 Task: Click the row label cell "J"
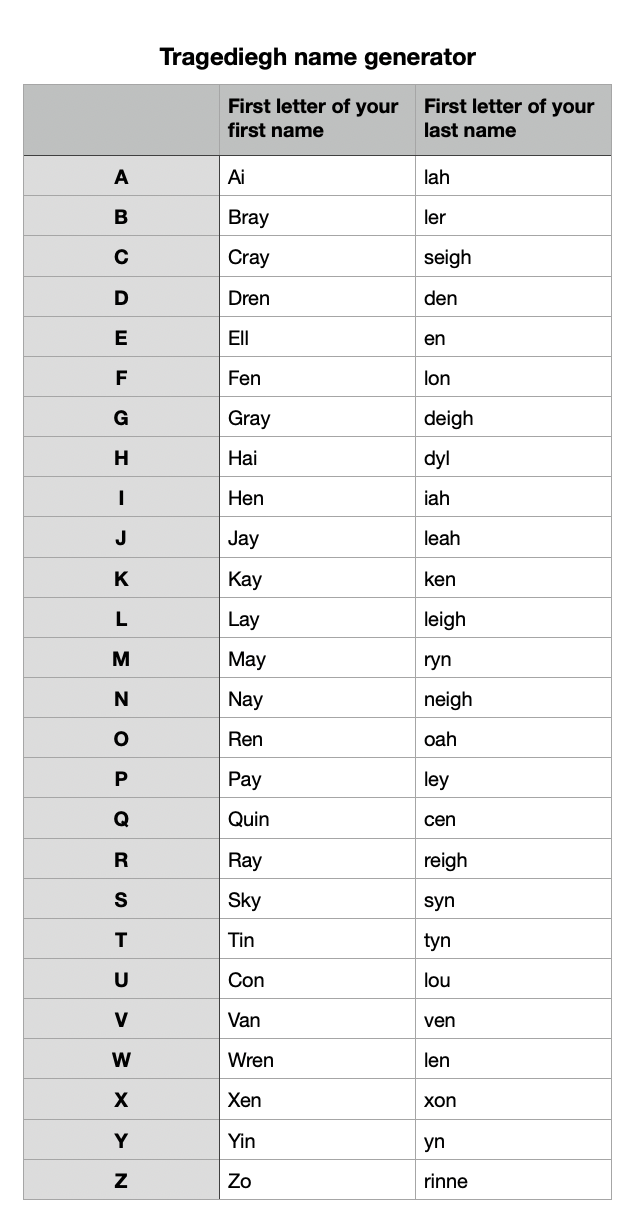point(121,538)
